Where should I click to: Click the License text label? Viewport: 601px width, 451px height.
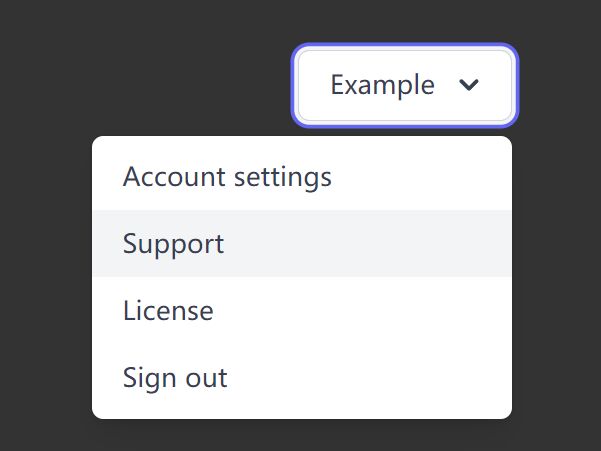168,310
